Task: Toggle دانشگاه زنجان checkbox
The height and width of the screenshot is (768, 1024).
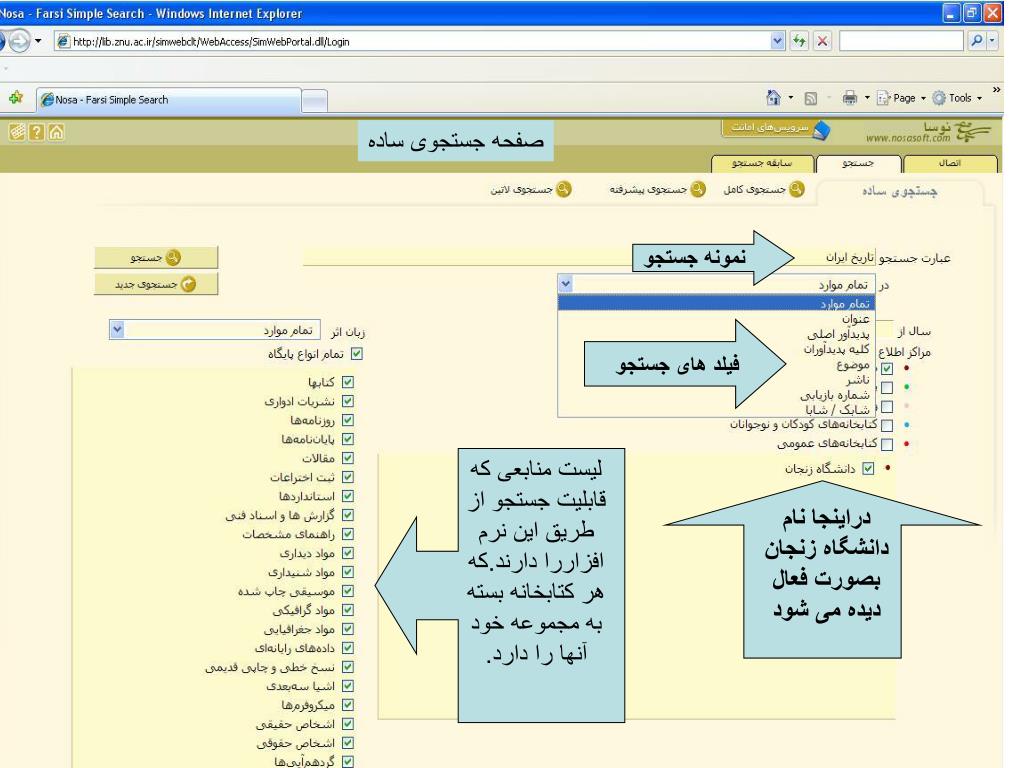Action: coord(868,468)
